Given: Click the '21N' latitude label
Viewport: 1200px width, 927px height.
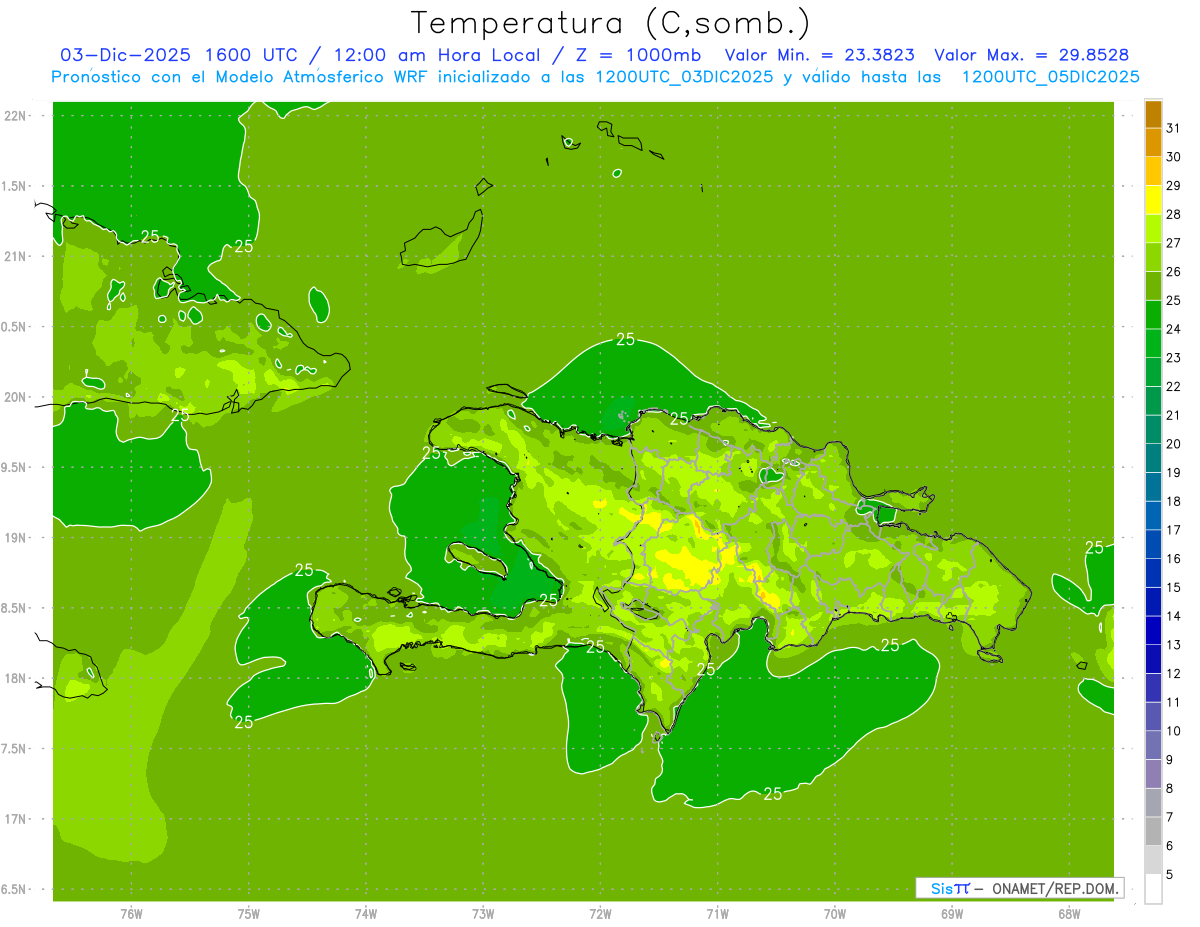Looking at the screenshot, I should coord(15,256).
